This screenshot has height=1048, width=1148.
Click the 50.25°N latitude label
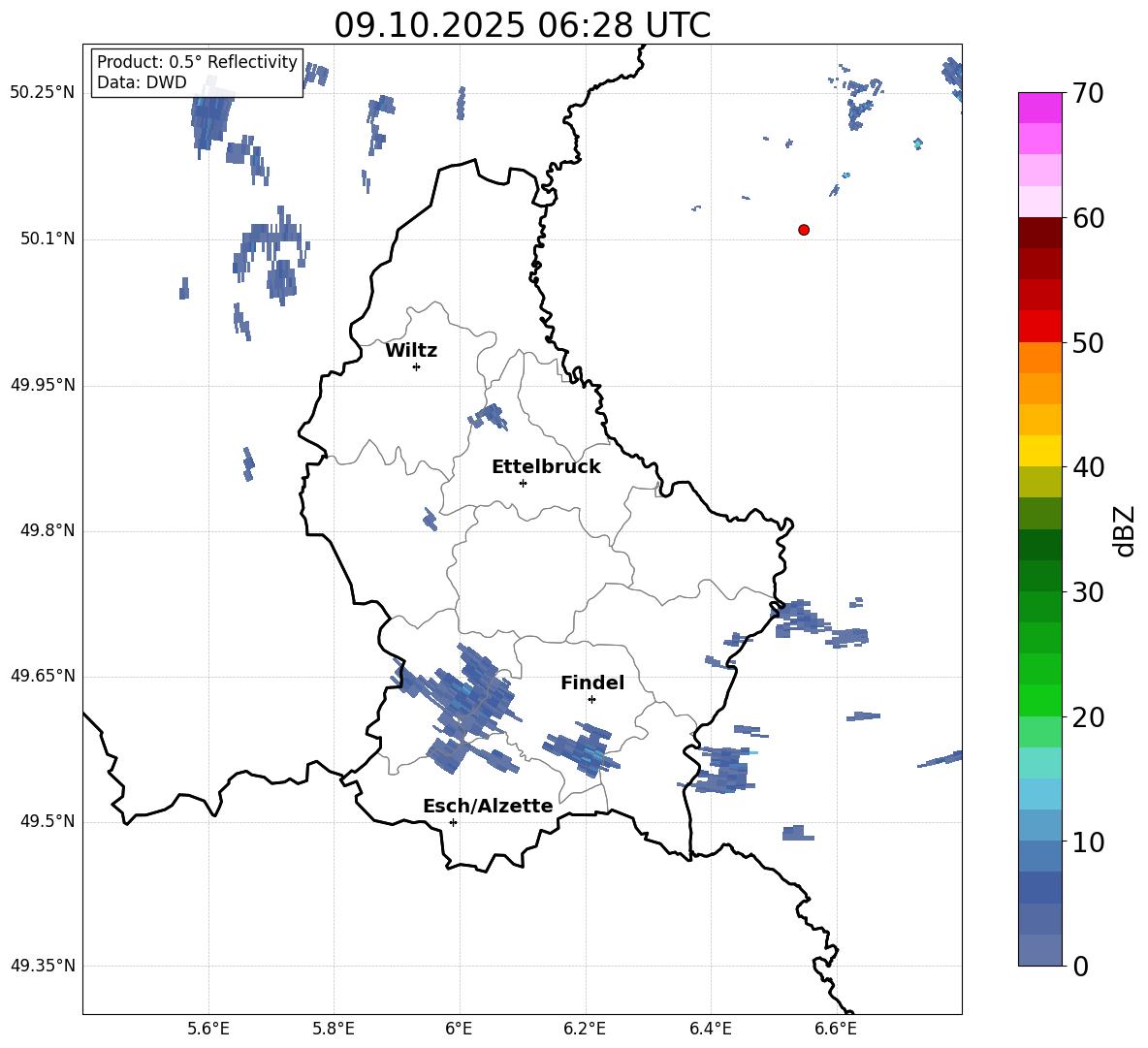(x=43, y=93)
